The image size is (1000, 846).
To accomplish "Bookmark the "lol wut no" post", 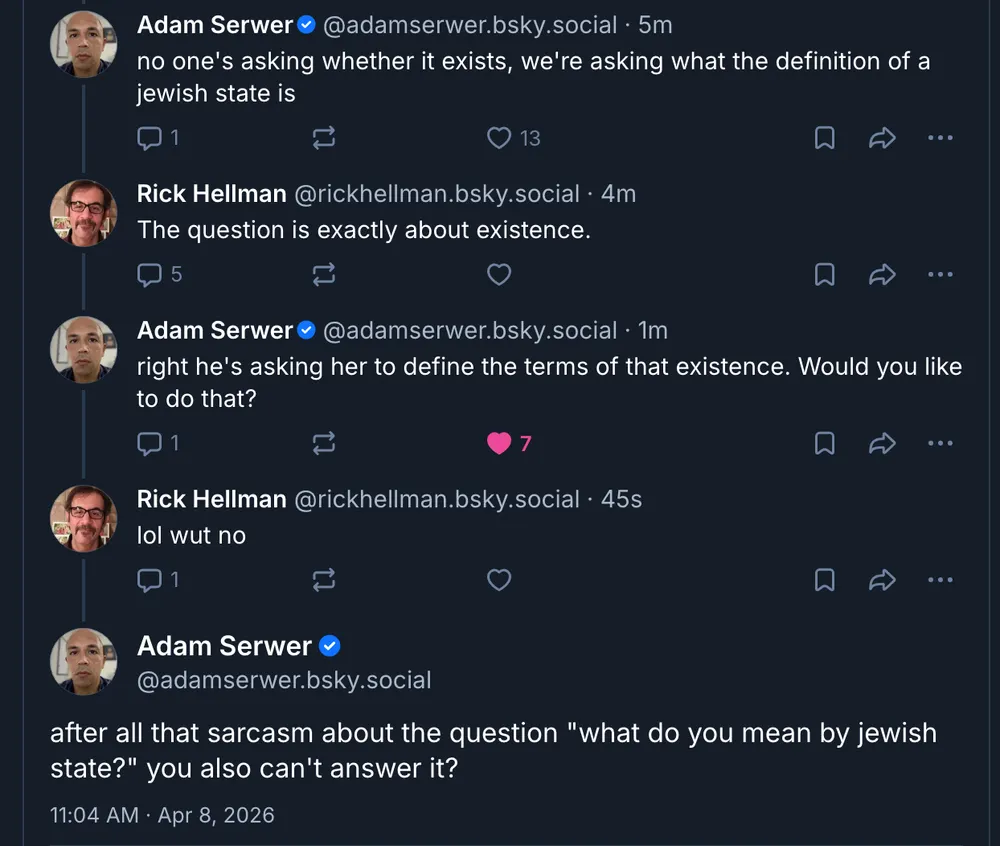I will 825,579.
